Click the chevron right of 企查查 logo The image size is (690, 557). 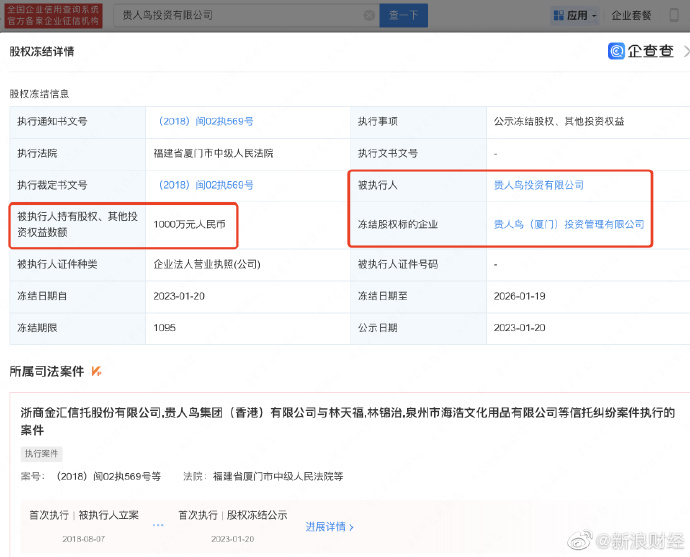pos(685,51)
